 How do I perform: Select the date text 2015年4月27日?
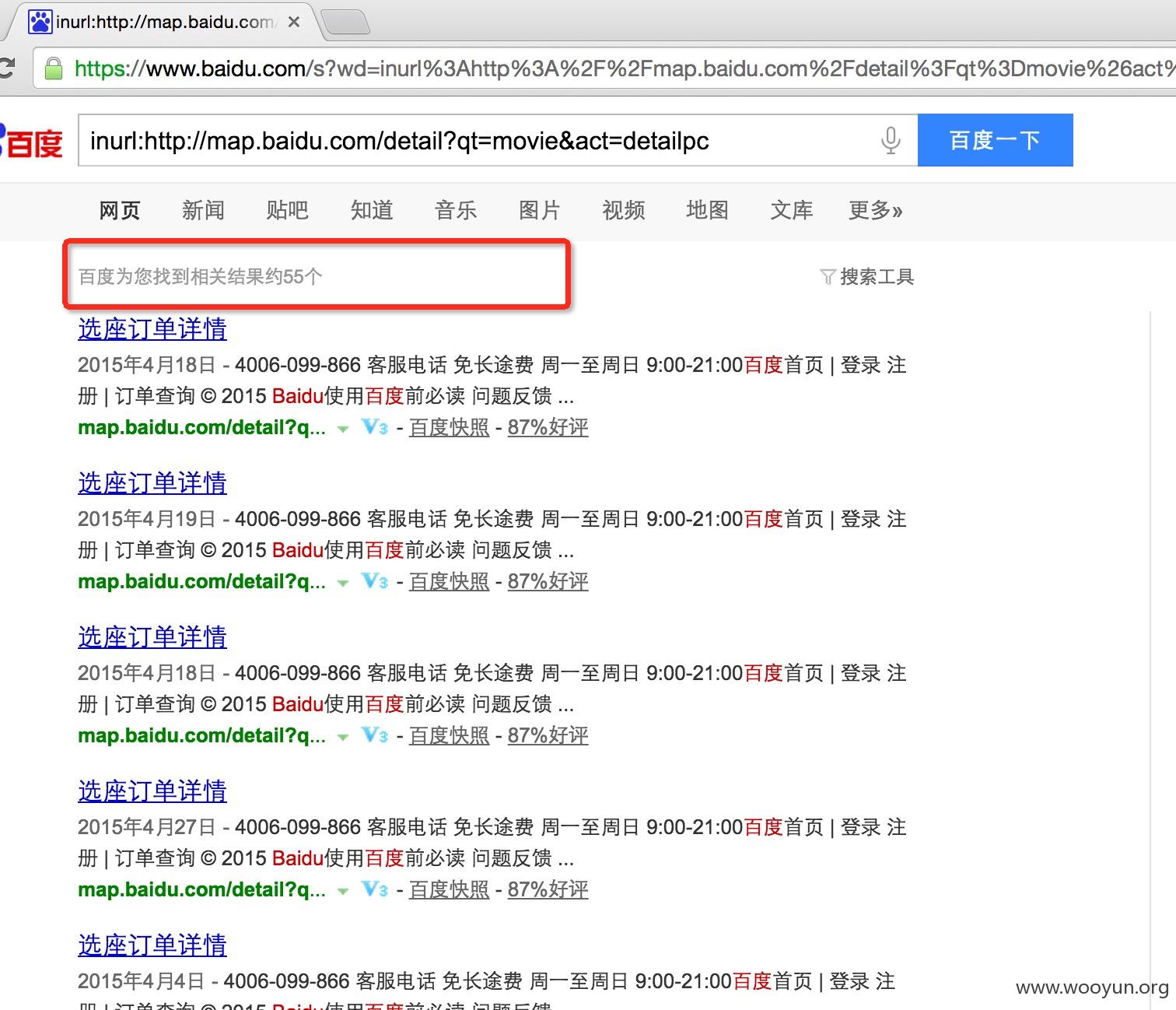coord(147,827)
